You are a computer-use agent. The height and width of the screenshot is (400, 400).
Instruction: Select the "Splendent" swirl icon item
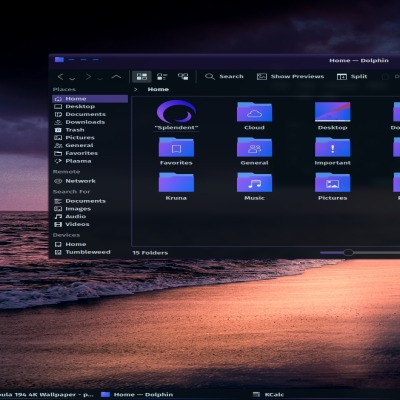coord(176,112)
